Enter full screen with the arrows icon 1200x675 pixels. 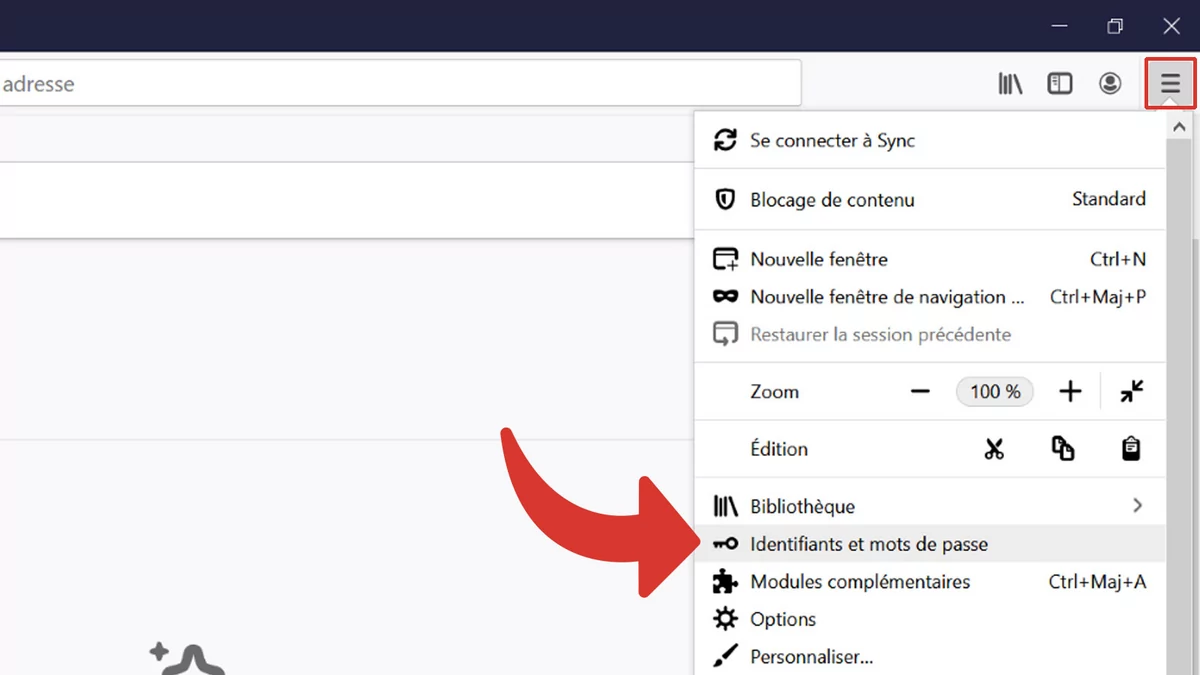1132,392
